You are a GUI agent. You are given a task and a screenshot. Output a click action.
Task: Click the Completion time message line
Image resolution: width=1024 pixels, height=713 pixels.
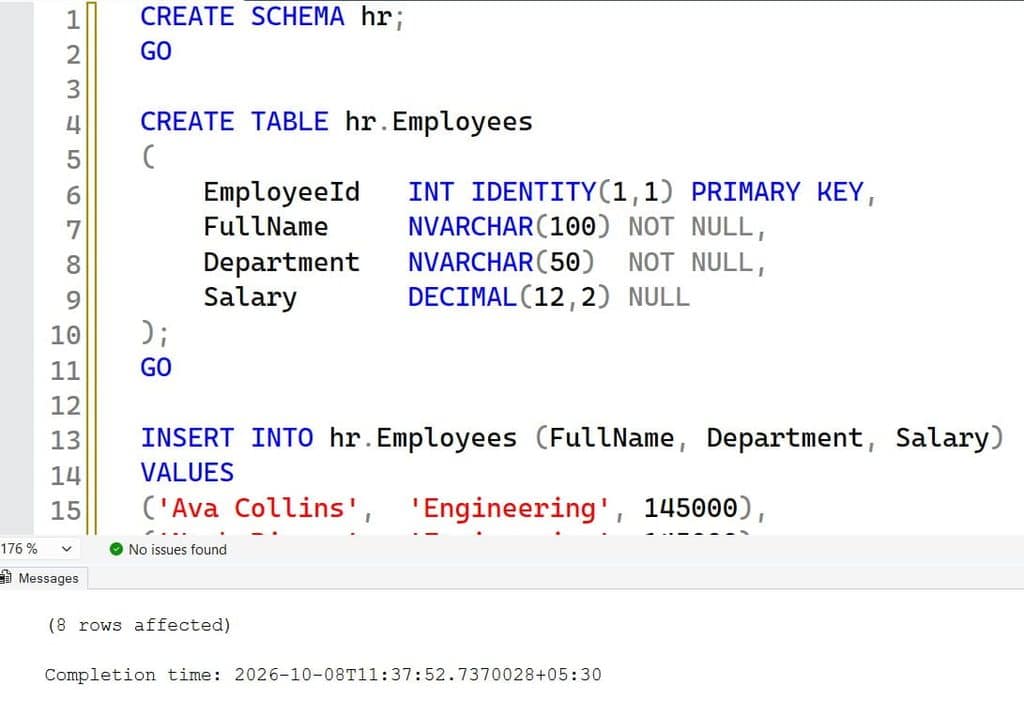(323, 674)
